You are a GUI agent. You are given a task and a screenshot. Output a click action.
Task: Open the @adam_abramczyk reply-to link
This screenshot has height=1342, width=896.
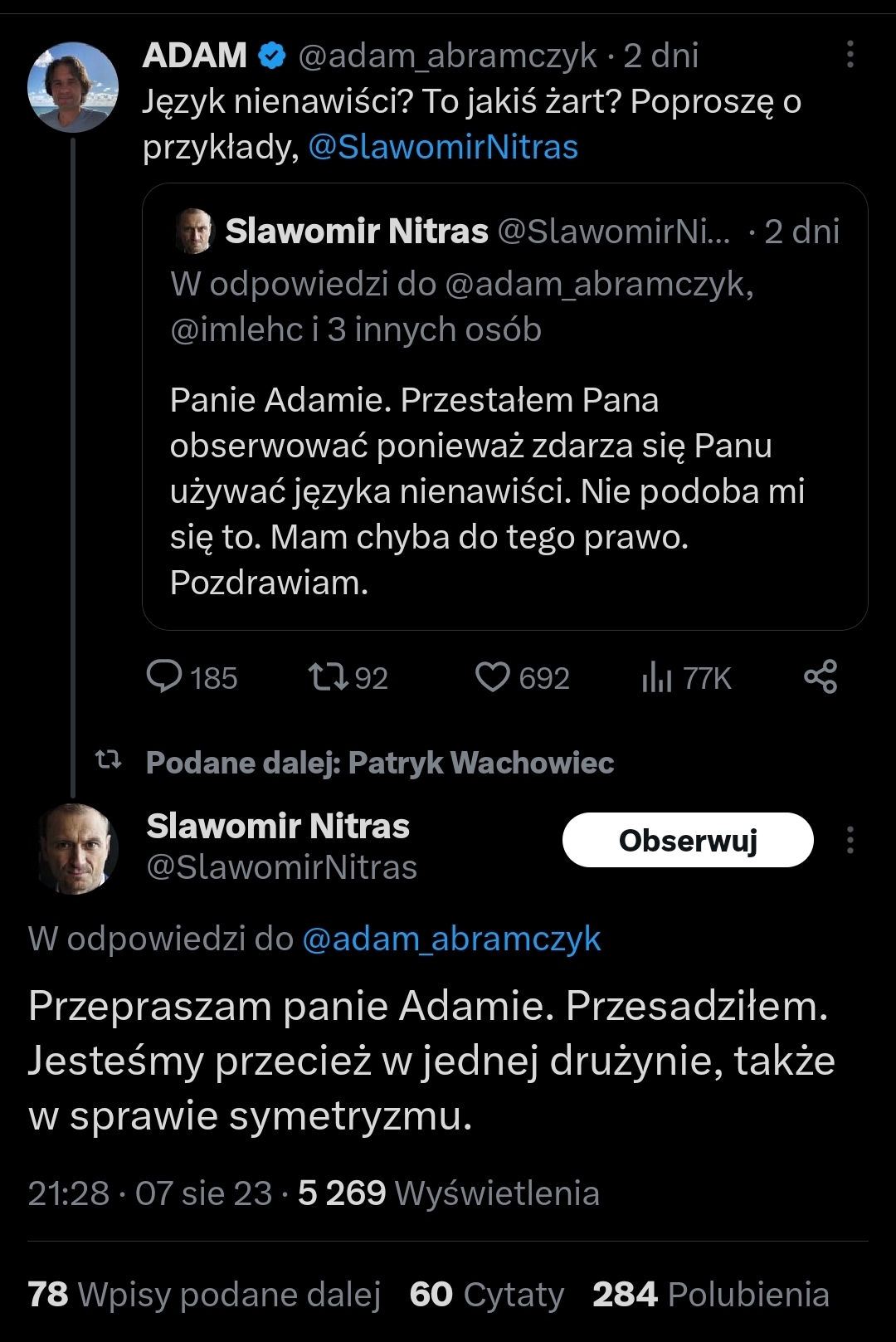click(x=451, y=939)
